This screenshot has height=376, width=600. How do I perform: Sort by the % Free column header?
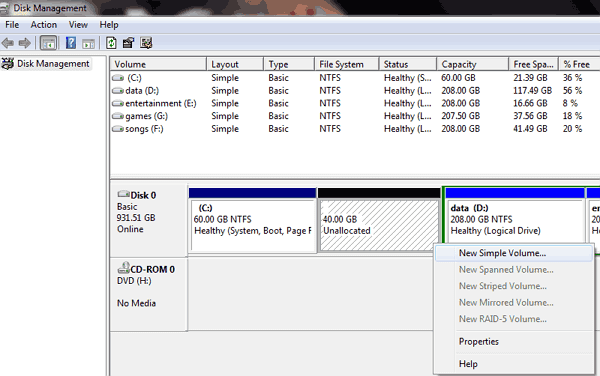579,64
